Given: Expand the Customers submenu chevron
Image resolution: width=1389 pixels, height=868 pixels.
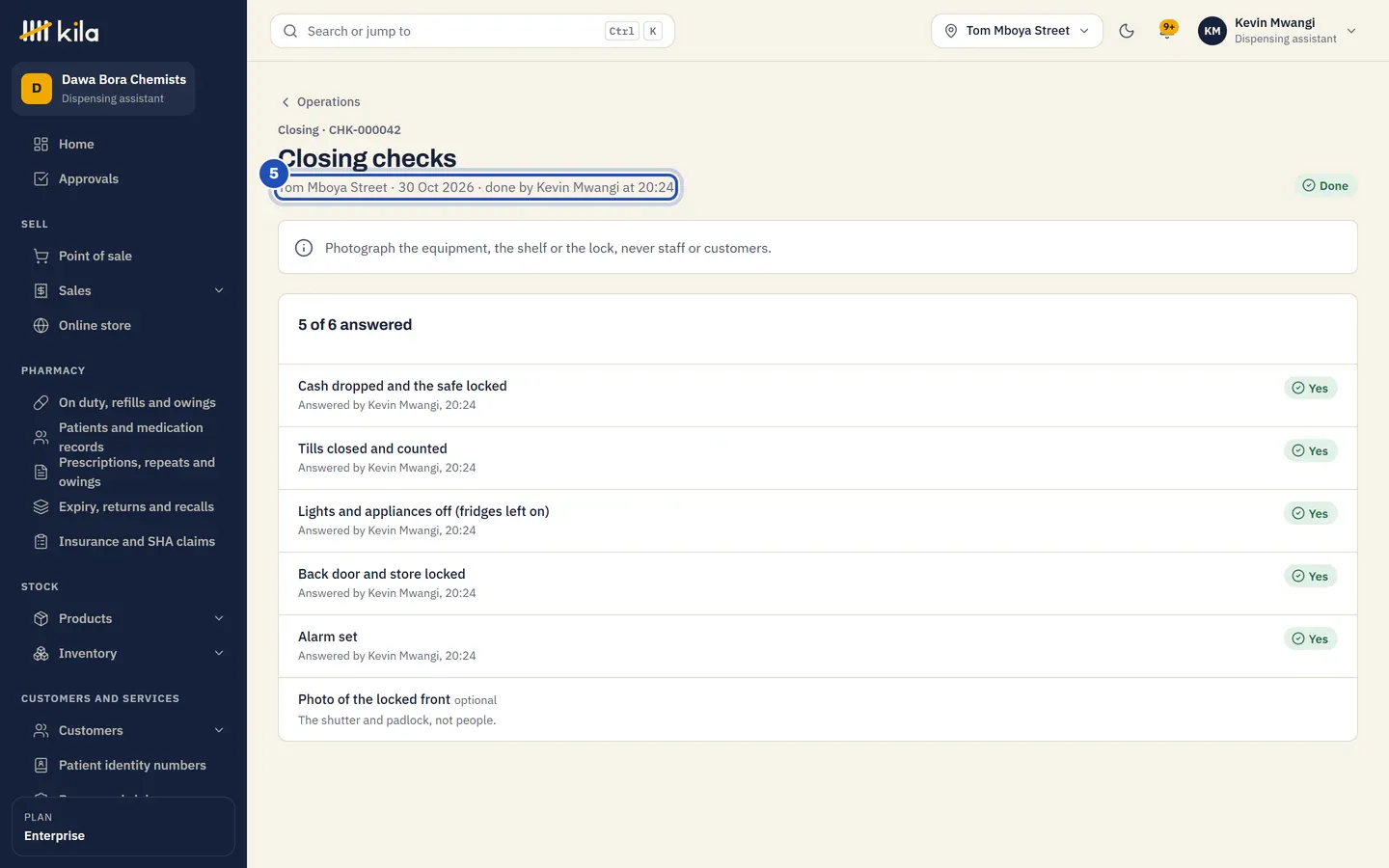Looking at the screenshot, I should pos(219,730).
